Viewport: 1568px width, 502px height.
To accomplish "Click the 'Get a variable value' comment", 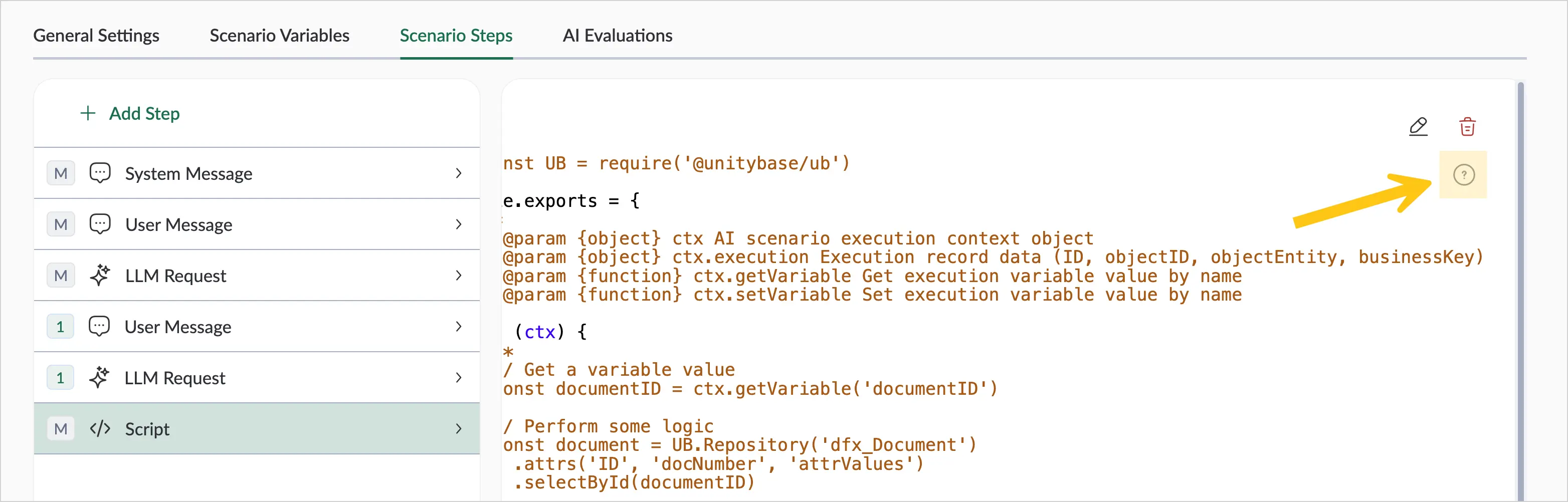I will point(619,369).
